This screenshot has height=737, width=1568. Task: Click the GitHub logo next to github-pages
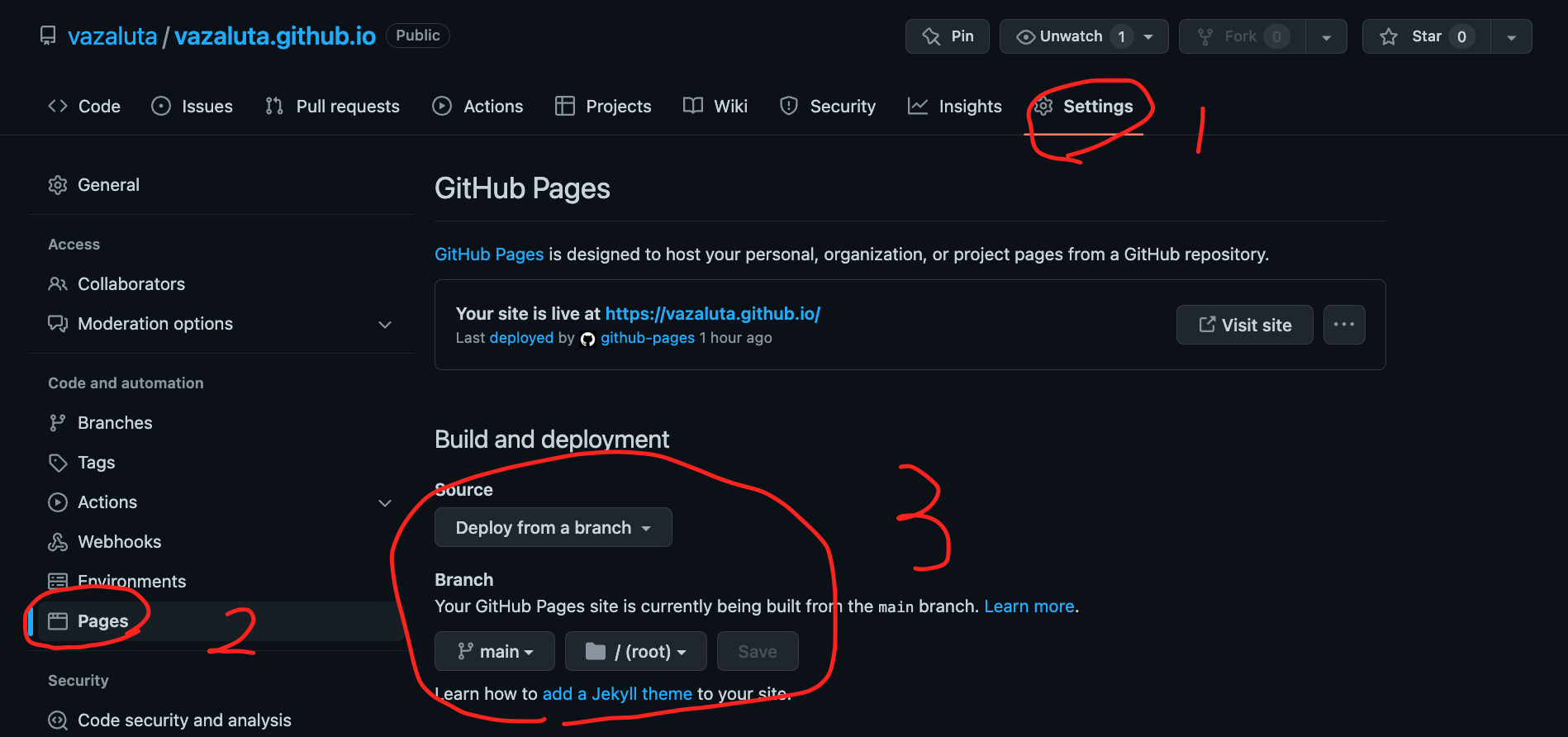(x=587, y=339)
